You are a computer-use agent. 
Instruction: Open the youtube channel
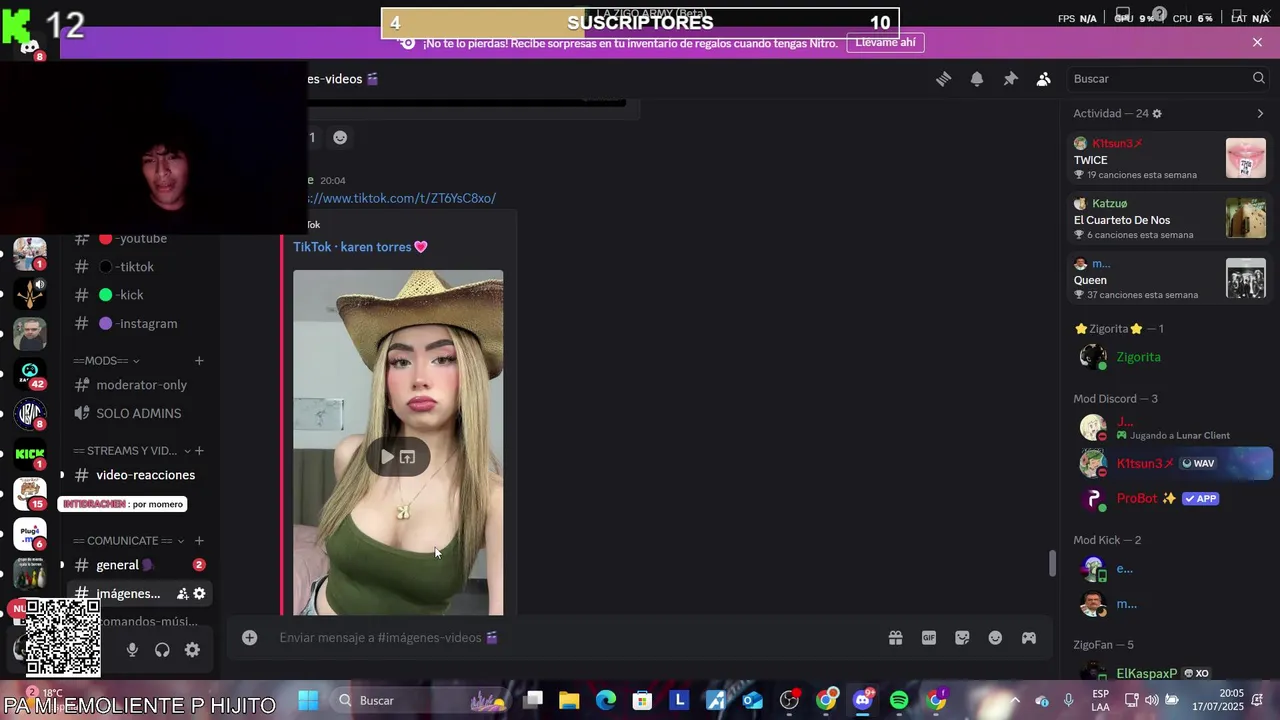coord(140,238)
